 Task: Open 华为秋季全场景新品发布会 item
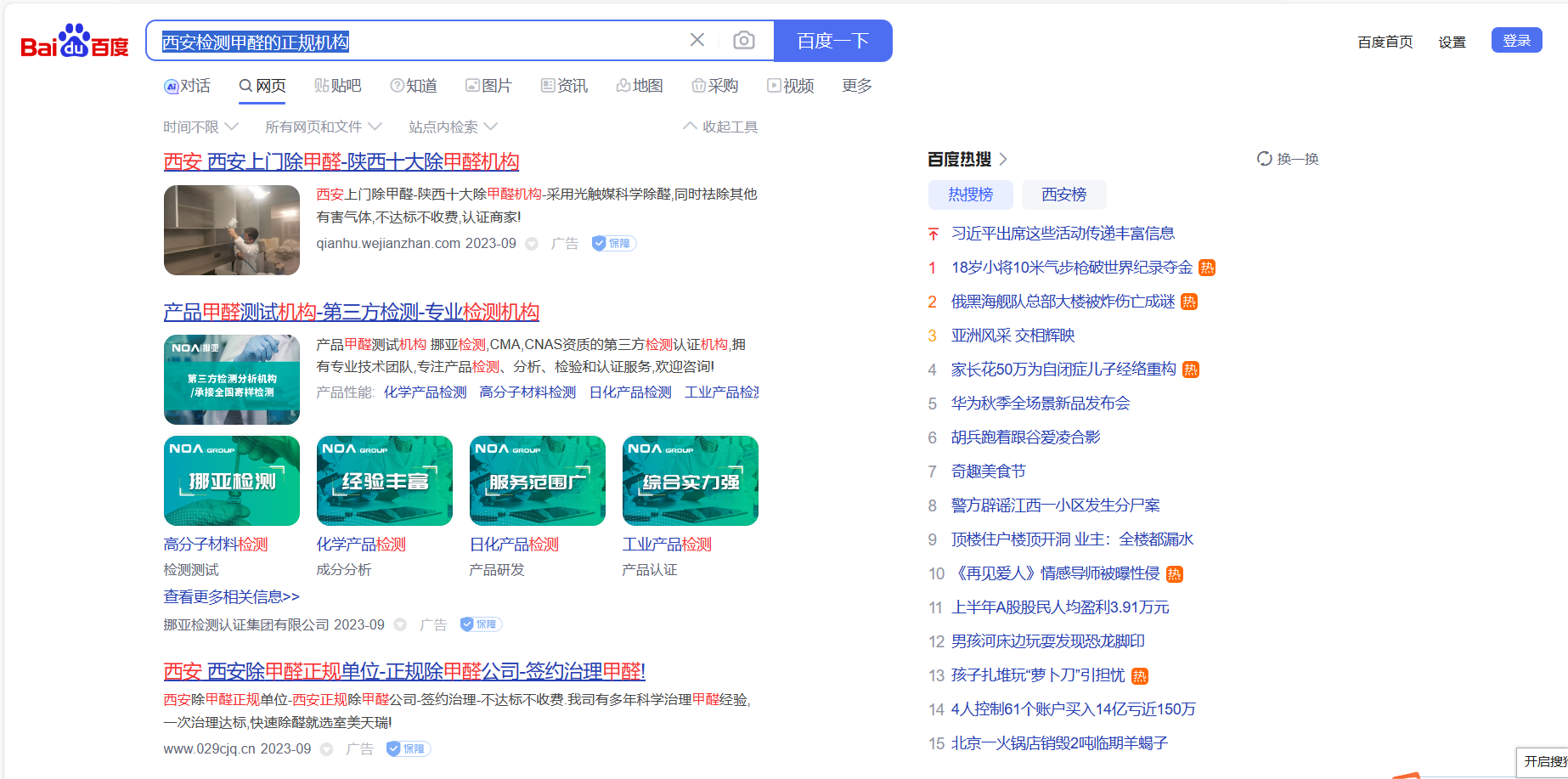pos(1041,404)
